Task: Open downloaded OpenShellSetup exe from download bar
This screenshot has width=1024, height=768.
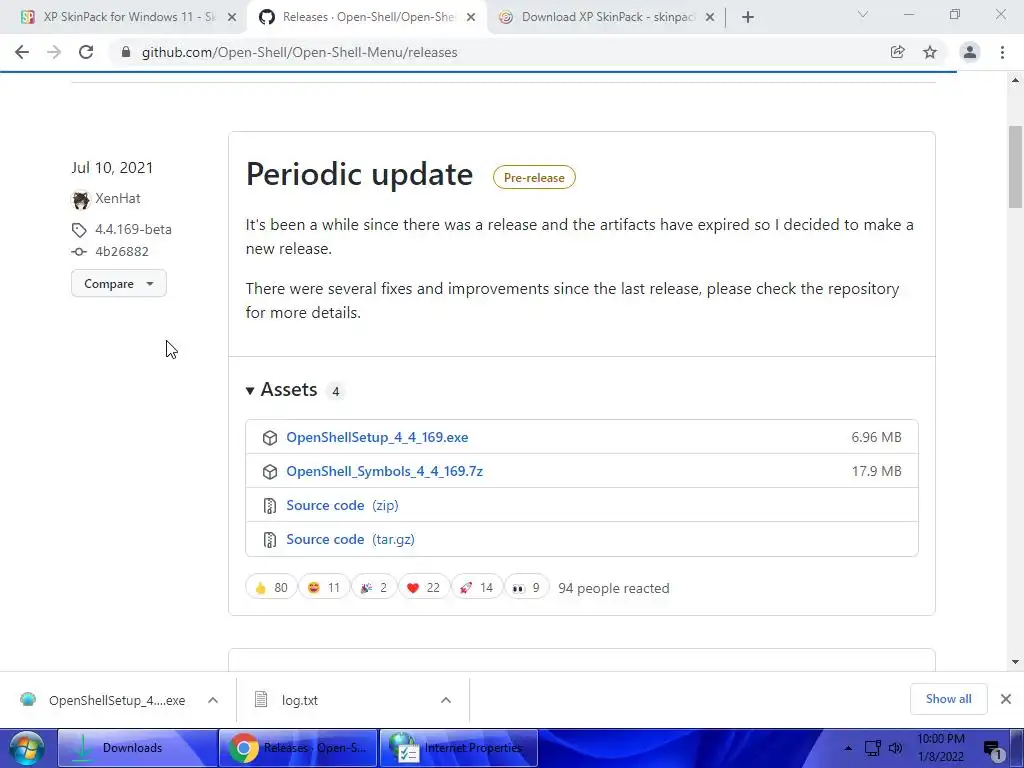Action: [x=103, y=701]
